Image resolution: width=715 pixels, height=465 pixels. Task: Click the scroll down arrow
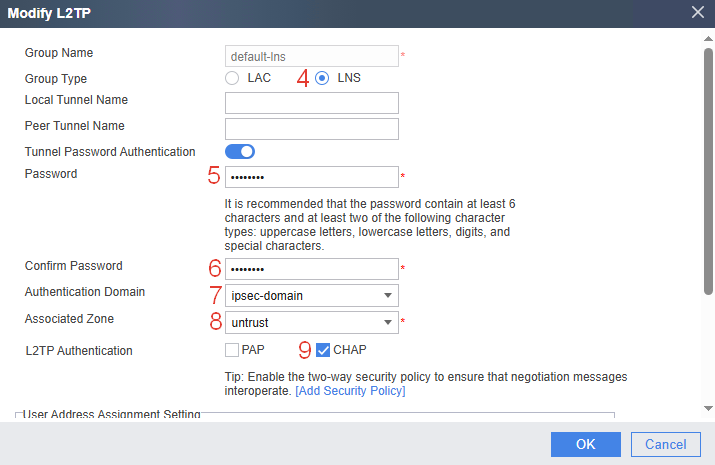tap(708, 408)
